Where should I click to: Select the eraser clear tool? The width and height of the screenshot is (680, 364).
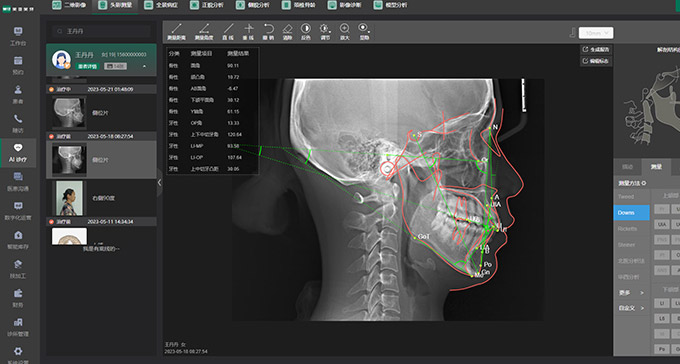click(288, 32)
